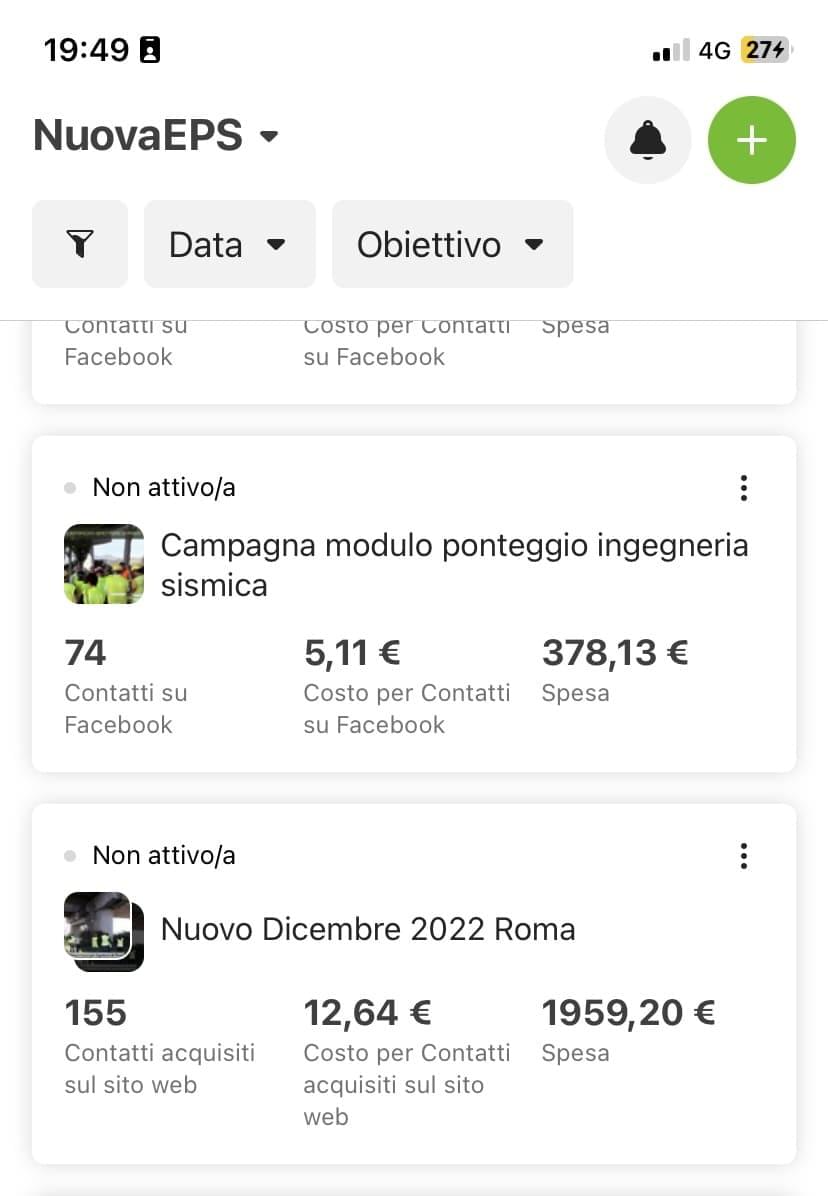
Task: Open the Data dropdown filter
Action: click(x=229, y=244)
